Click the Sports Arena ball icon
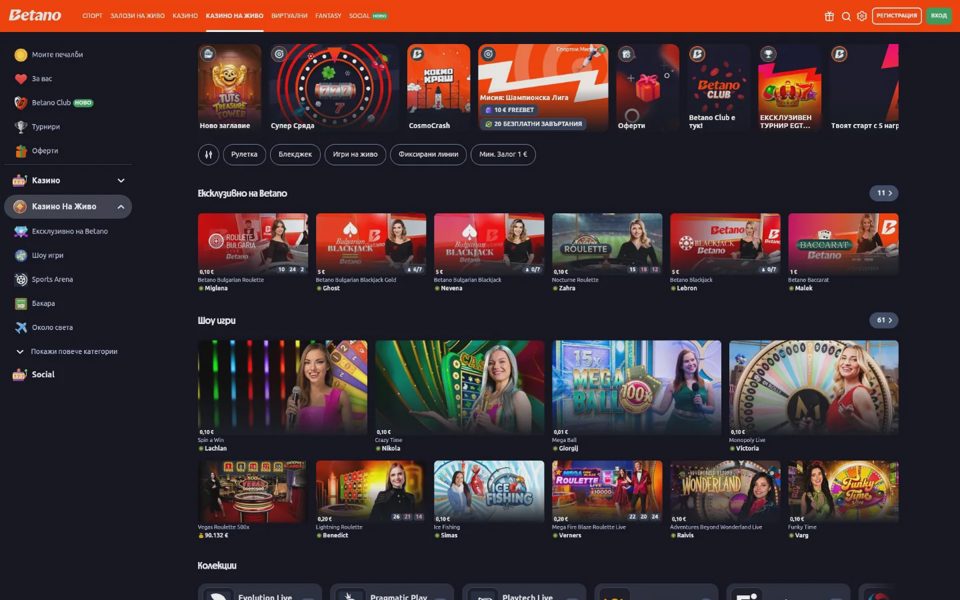Image resolution: width=960 pixels, height=600 pixels. [x=21, y=279]
